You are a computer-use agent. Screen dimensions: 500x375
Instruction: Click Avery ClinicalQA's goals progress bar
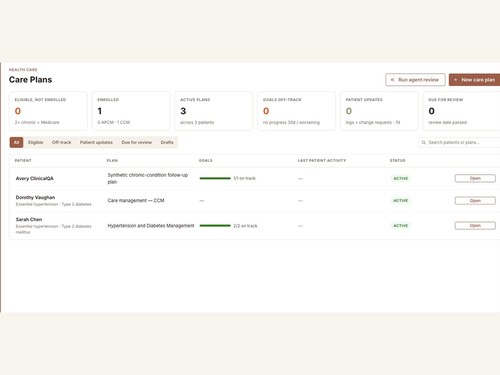pos(215,179)
